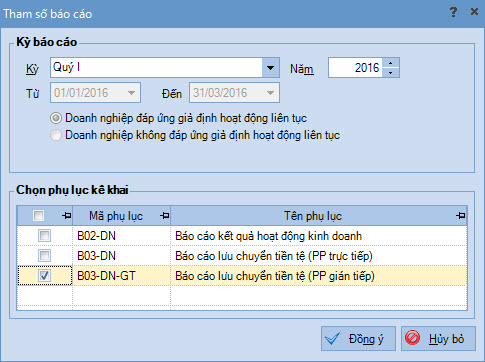485x362 pixels.
Task: Toggle the select-all checkbox in header
Action: [38, 216]
